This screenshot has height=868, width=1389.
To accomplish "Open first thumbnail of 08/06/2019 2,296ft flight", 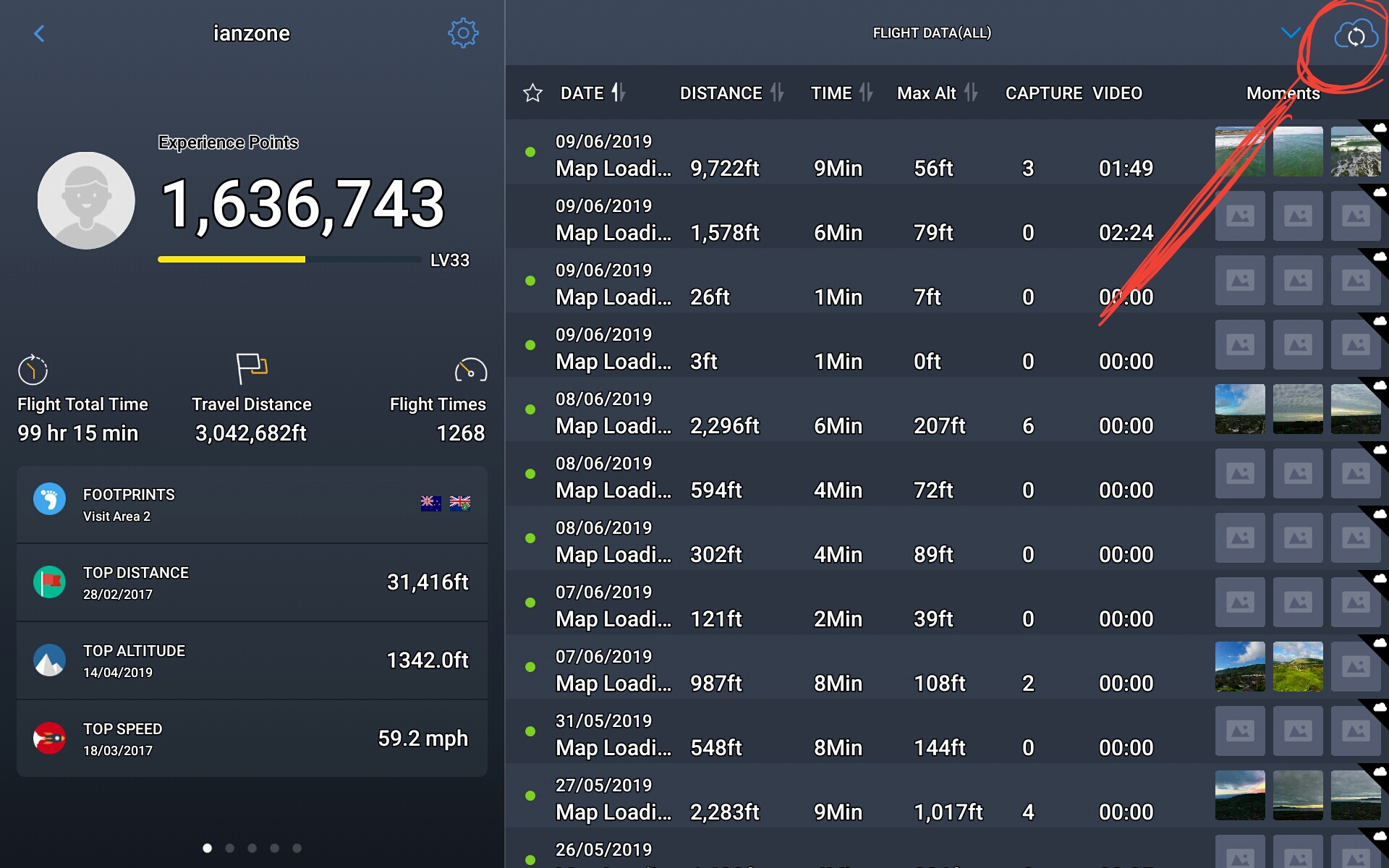I will [1240, 409].
